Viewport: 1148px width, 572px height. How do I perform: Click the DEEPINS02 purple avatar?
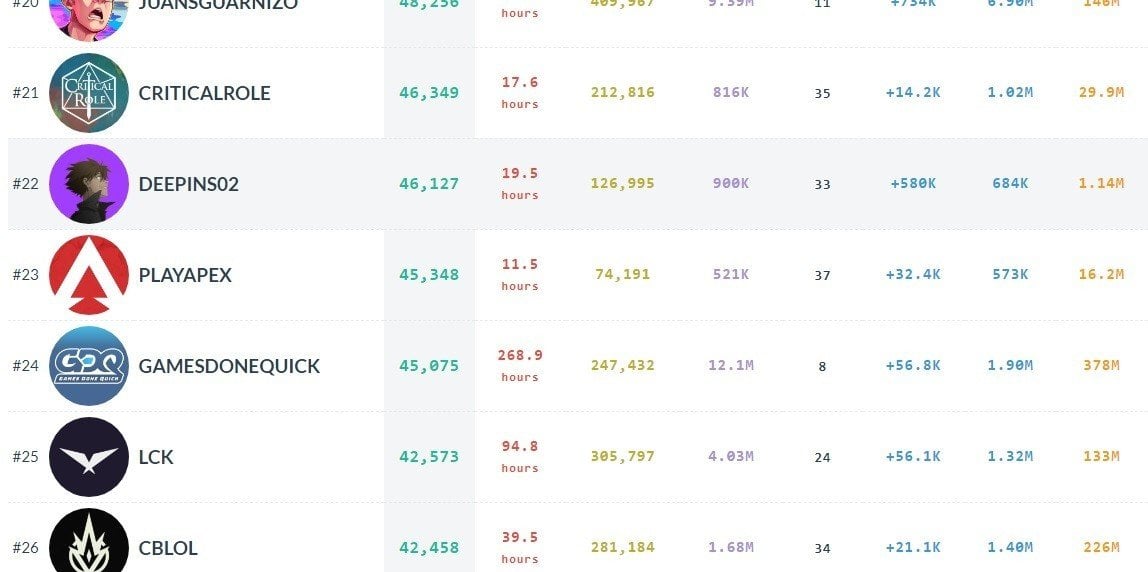tap(89, 184)
